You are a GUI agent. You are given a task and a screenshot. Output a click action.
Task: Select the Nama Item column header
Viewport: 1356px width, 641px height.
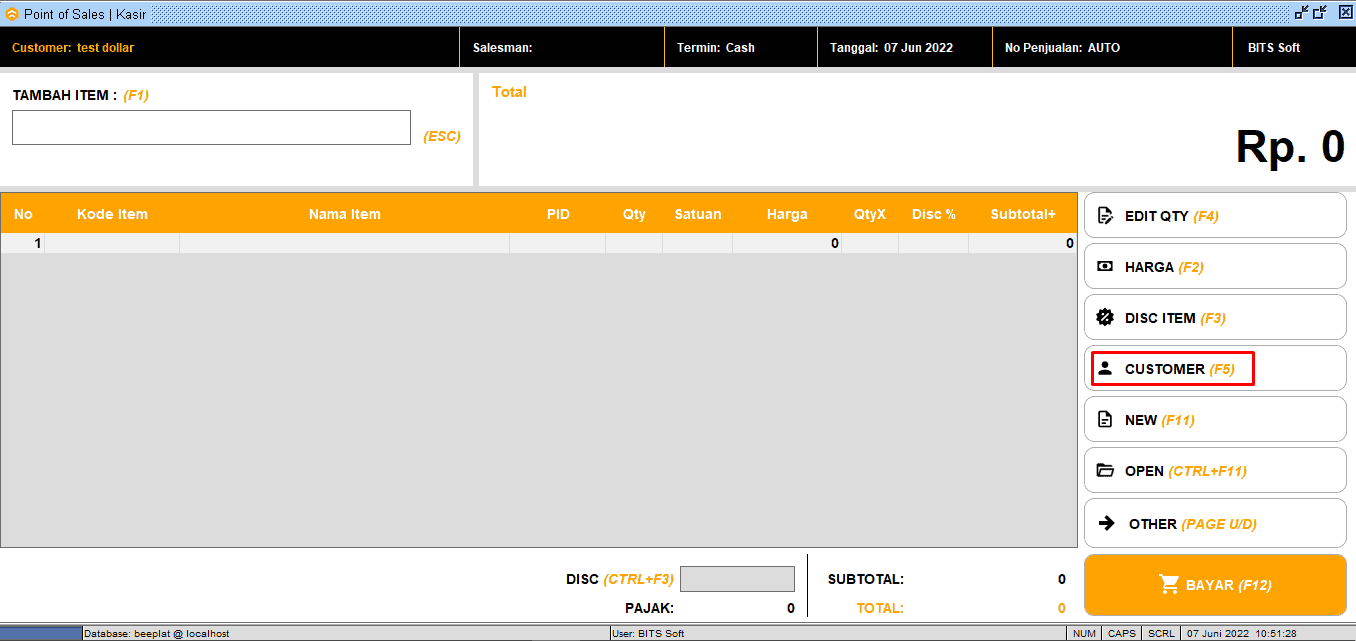pyautogui.click(x=344, y=214)
